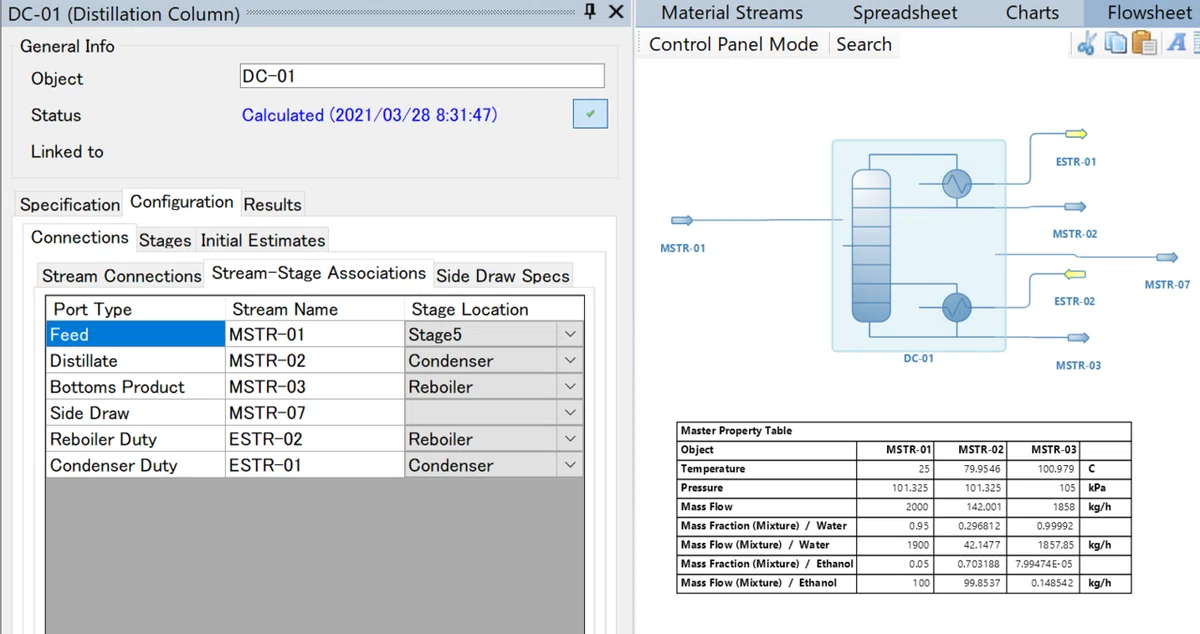Pin the DC-01 panel with the pin icon

point(590,13)
